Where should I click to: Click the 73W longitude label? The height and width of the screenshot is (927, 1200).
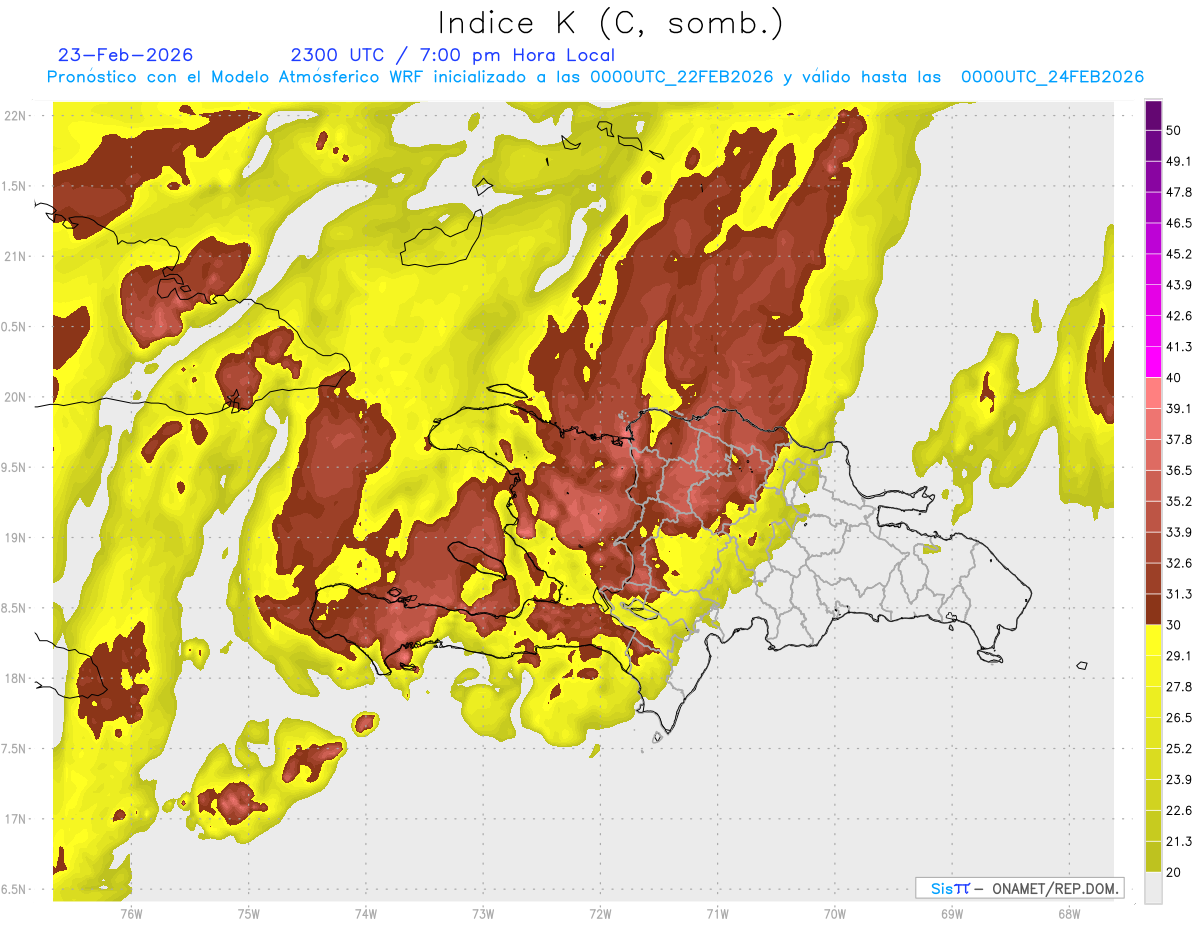click(x=483, y=913)
